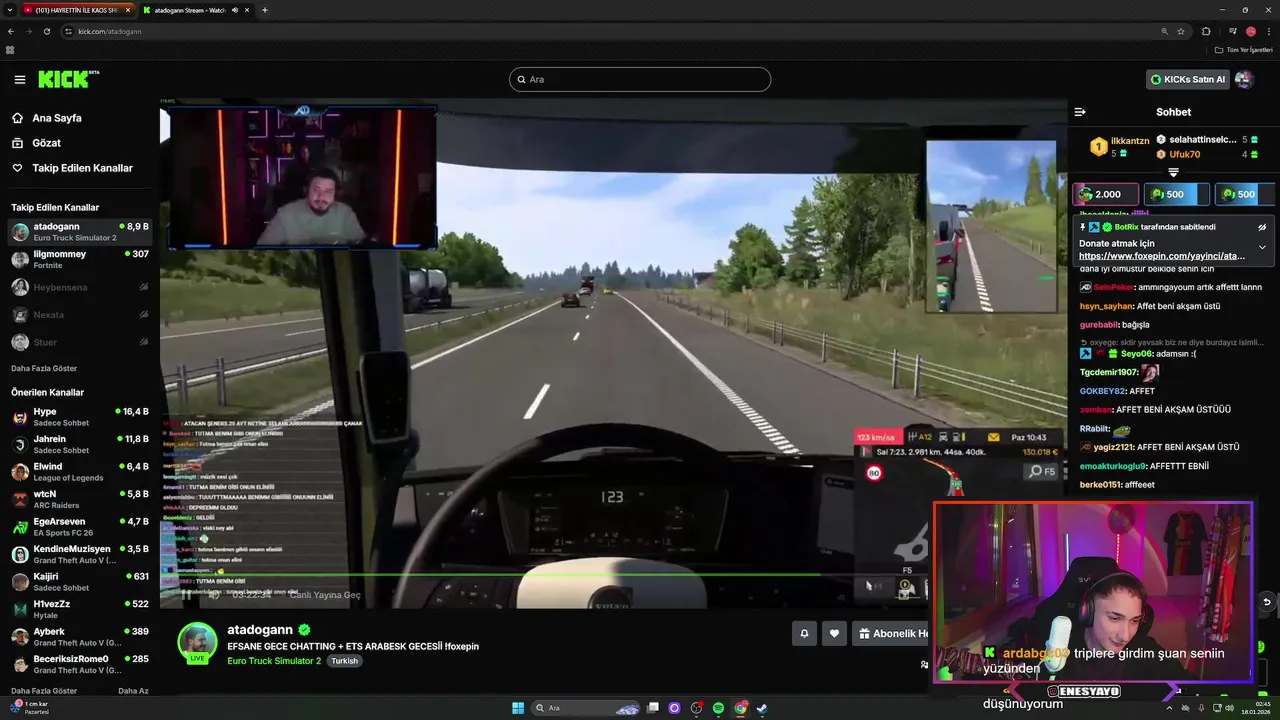Image resolution: width=1280 pixels, height=720 pixels.
Task: Click Canlı Yayına Geç in player
Action: [x=324, y=595]
